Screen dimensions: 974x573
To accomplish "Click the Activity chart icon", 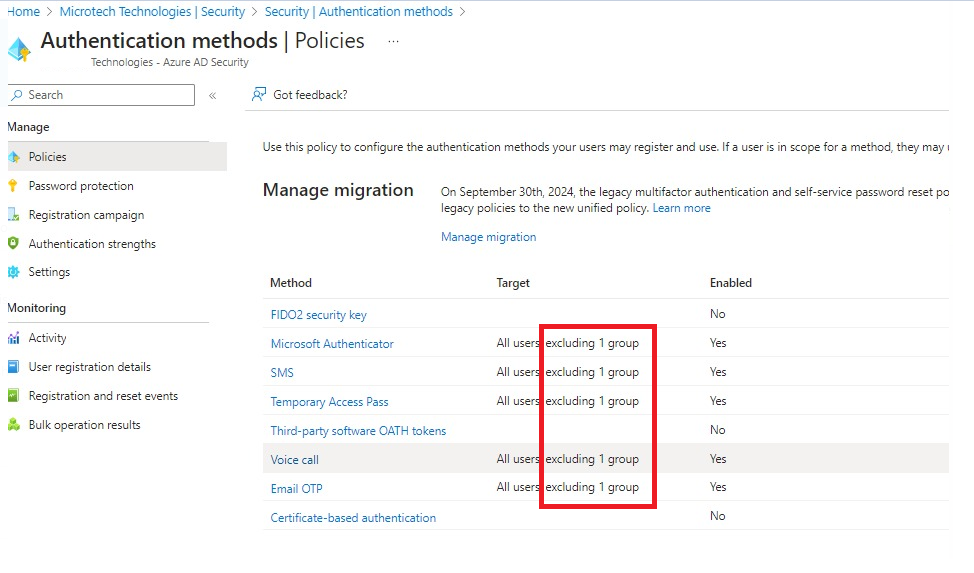I will pos(13,338).
